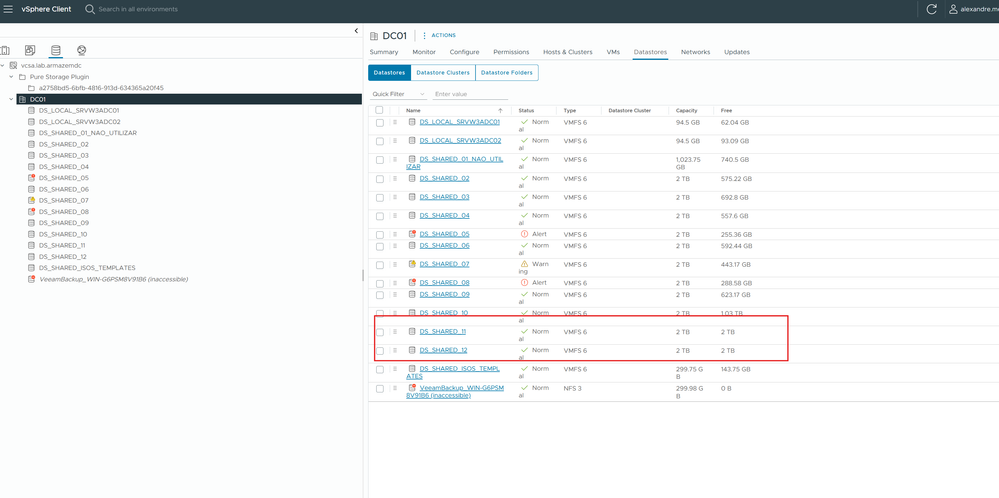Viewport: 999px width, 498px height.
Task: Click VeeamBackup inaccessible datastore icon in tree
Action: pyautogui.click(x=31, y=279)
